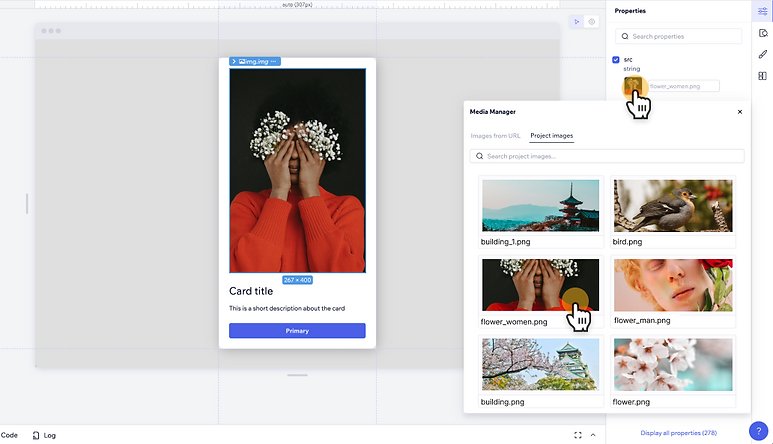The image size is (773, 444).
Task: Click the bird.png file name
Action: (627, 242)
